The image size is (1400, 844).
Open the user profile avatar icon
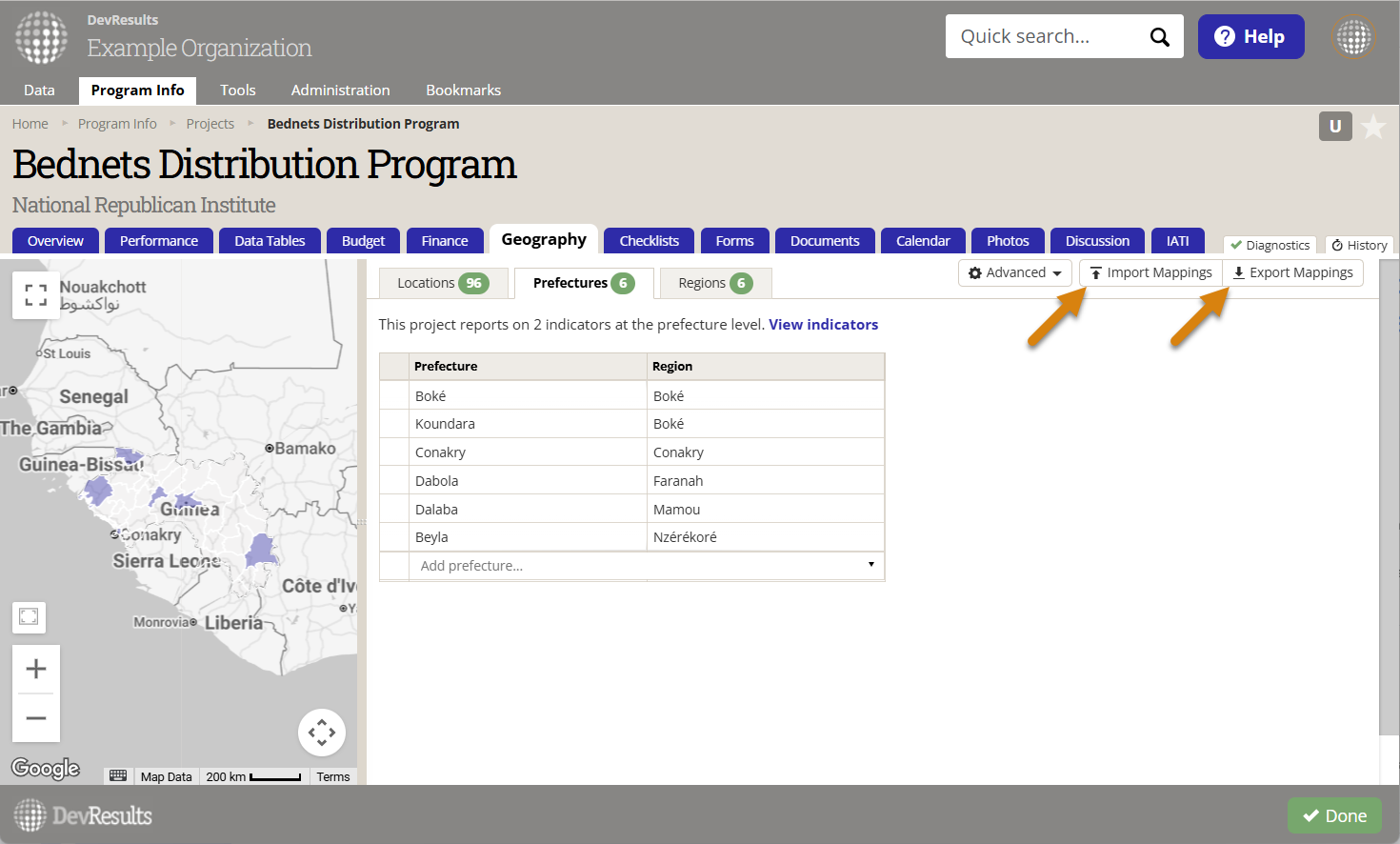[x=1353, y=38]
